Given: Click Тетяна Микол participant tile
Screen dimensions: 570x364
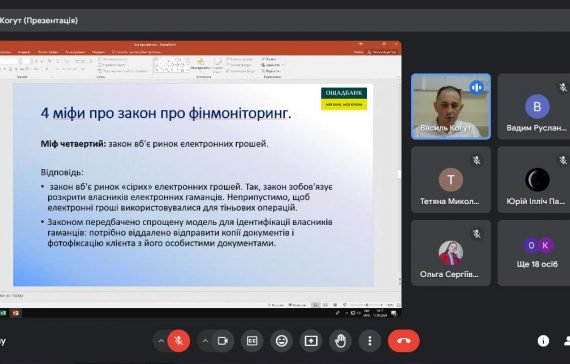Looking at the screenshot, I should (x=451, y=180).
